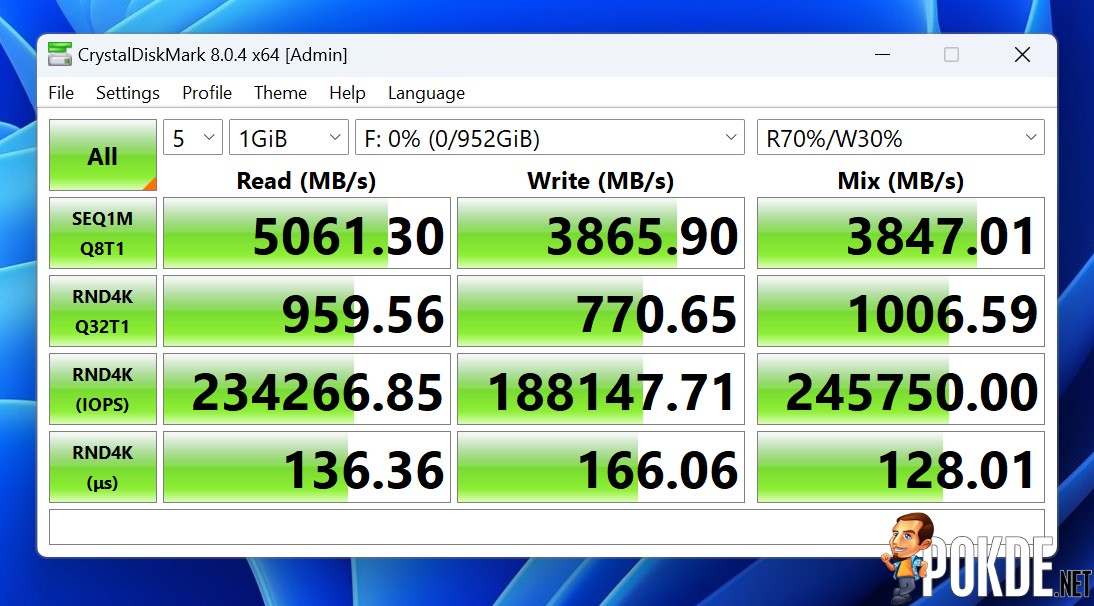
Task: Click the latency read value 136.36
Action: (307, 467)
